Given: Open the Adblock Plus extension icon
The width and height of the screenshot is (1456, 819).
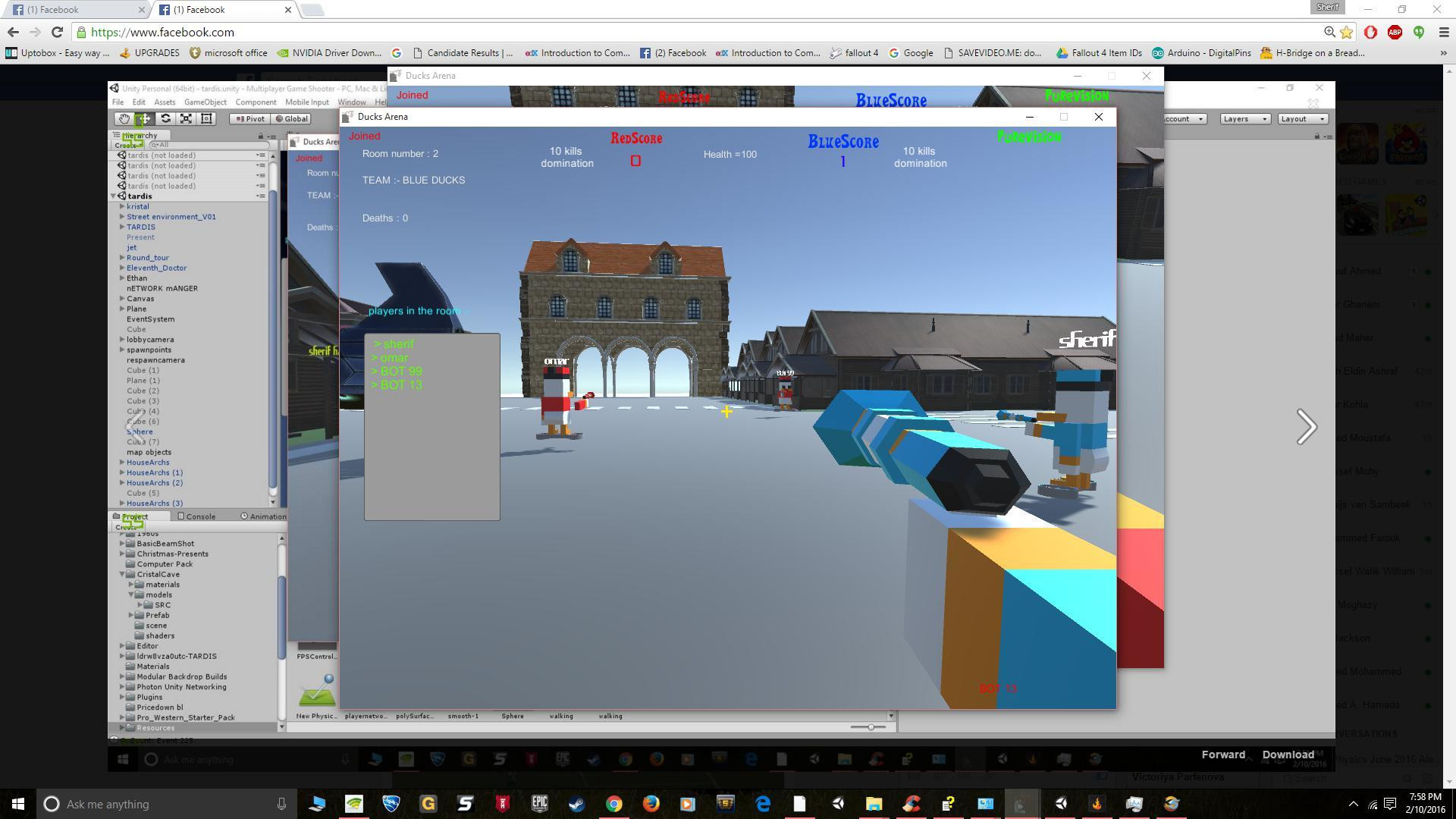Looking at the screenshot, I should tap(1395, 32).
